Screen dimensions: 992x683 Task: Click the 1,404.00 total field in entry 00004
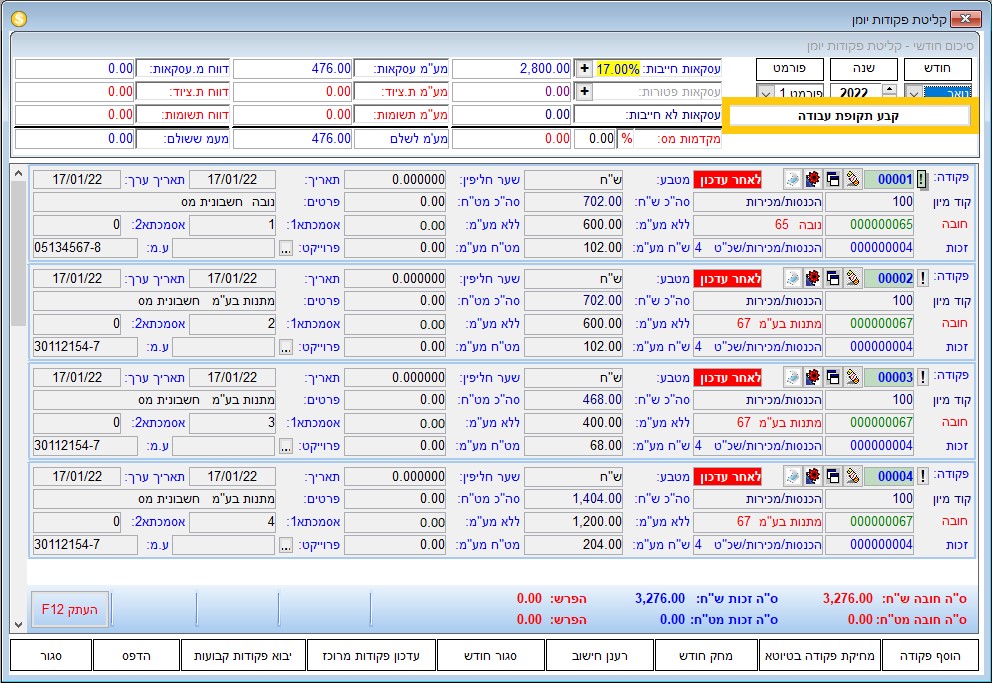[574, 498]
